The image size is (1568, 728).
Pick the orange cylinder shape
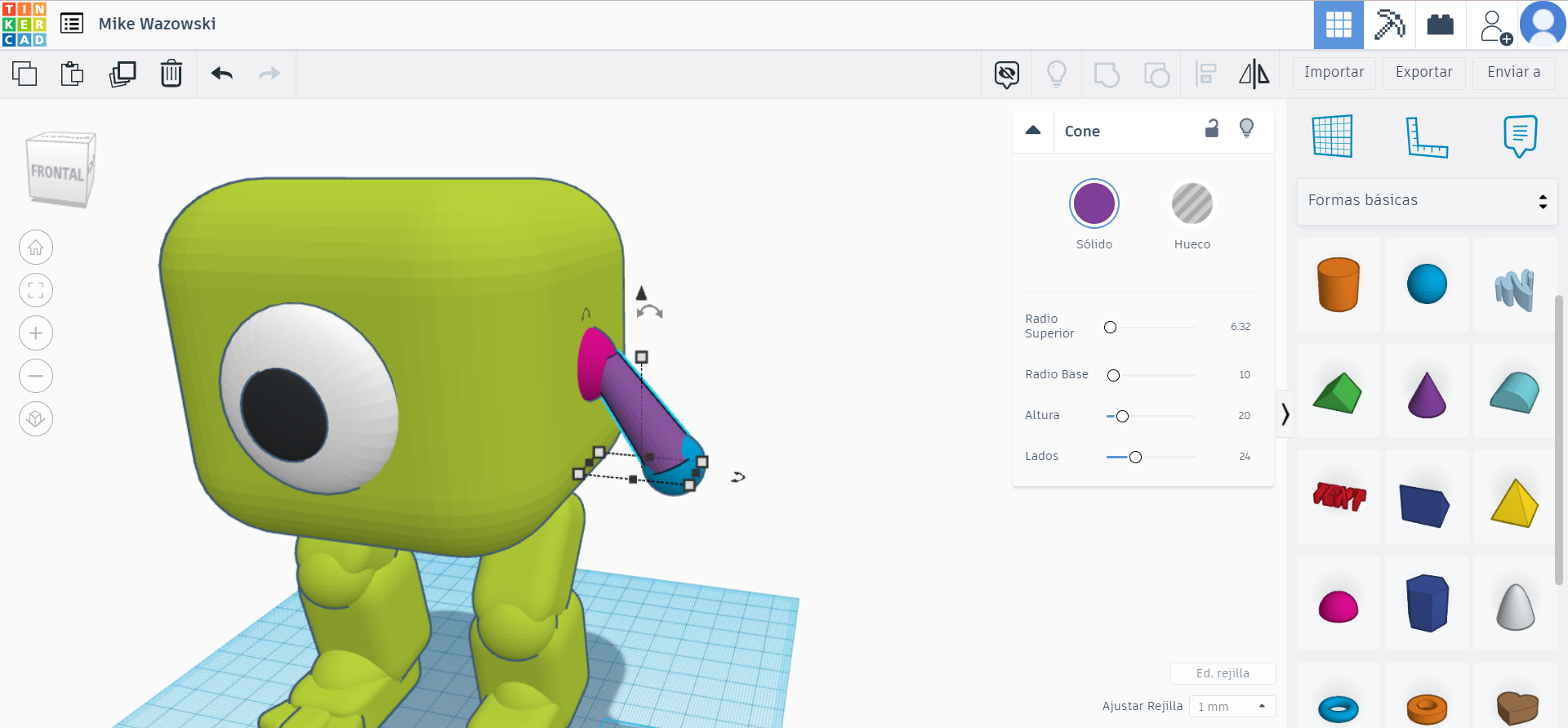coord(1339,284)
